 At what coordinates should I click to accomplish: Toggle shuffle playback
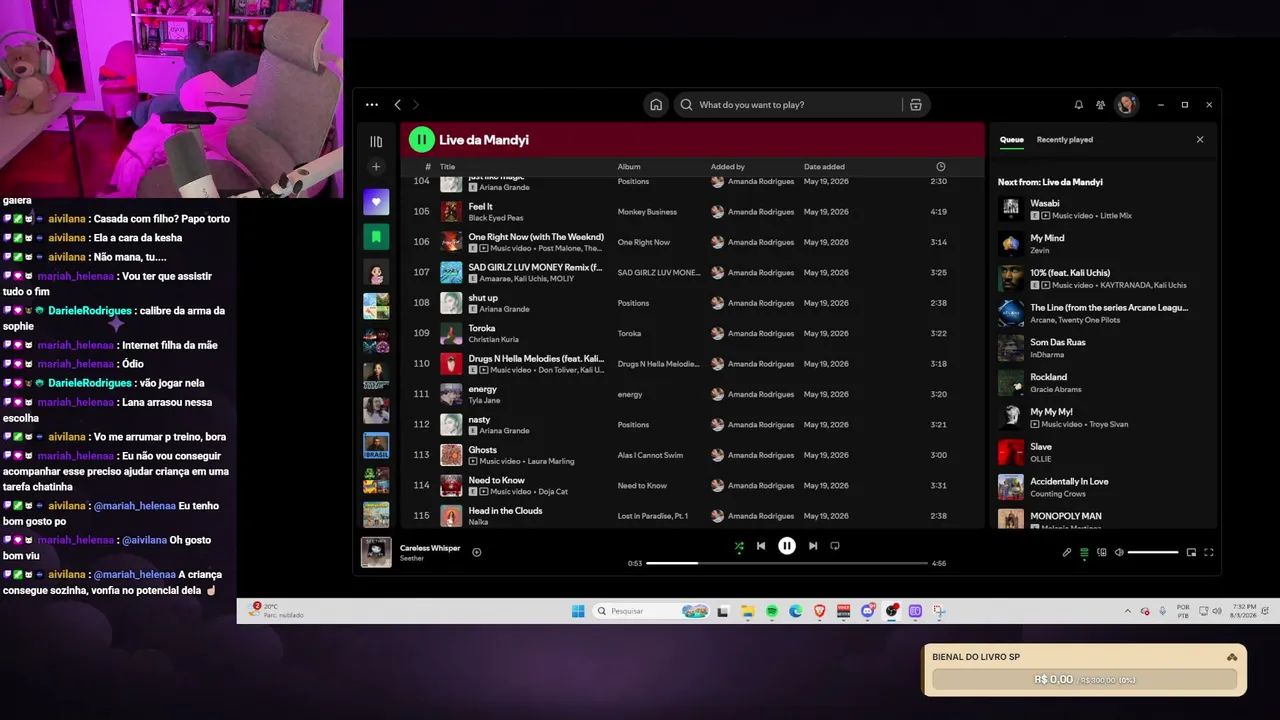click(x=739, y=546)
